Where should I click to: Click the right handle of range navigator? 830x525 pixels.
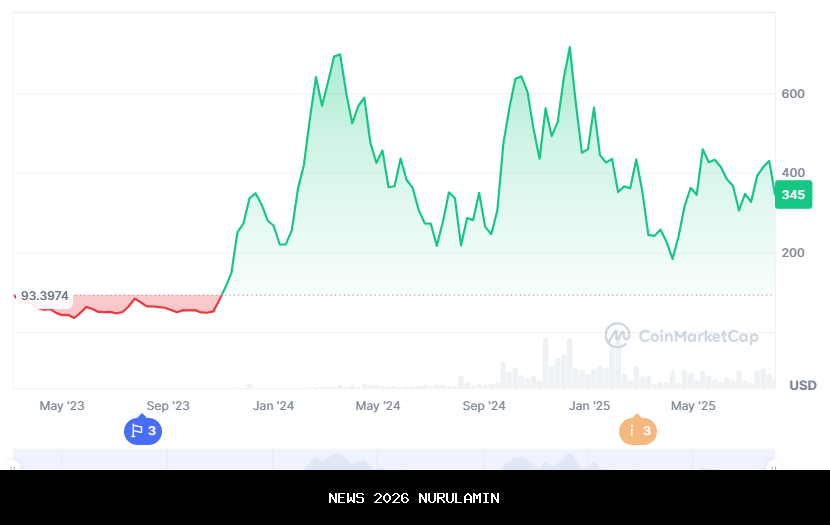tap(772, 465)
